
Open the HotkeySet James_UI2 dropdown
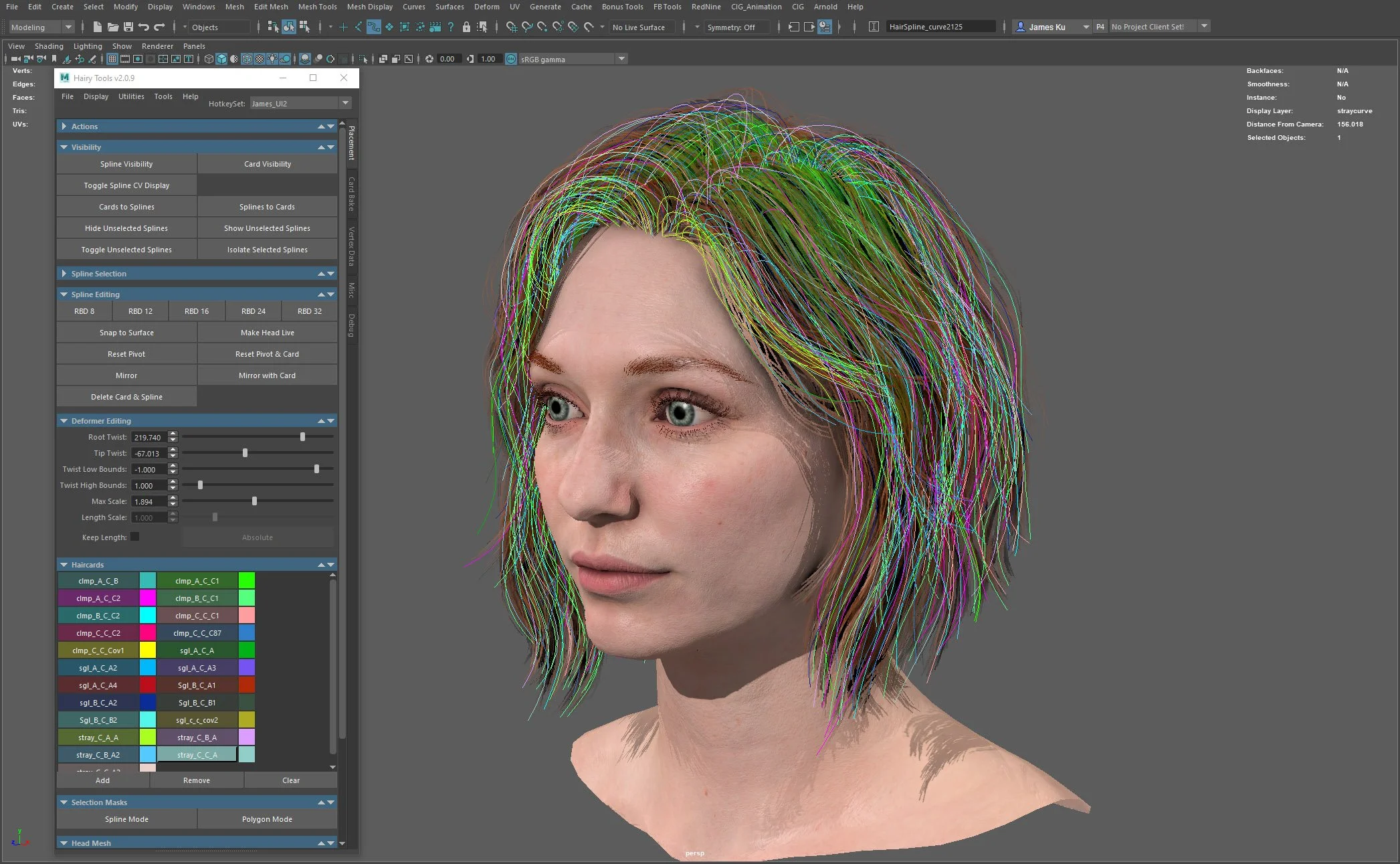pos(300,103)
